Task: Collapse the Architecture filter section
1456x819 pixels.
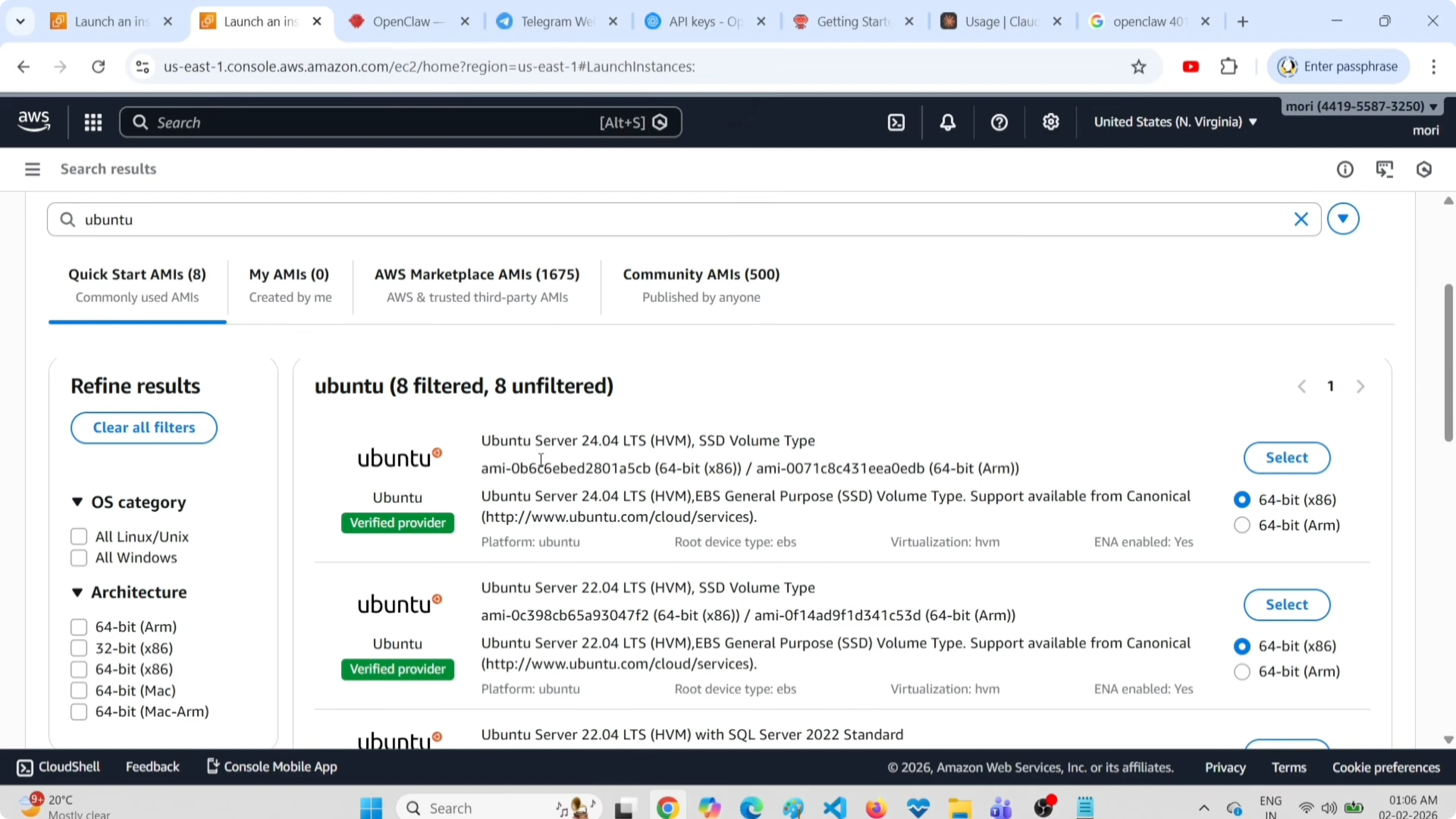Action: pos(77,592)
